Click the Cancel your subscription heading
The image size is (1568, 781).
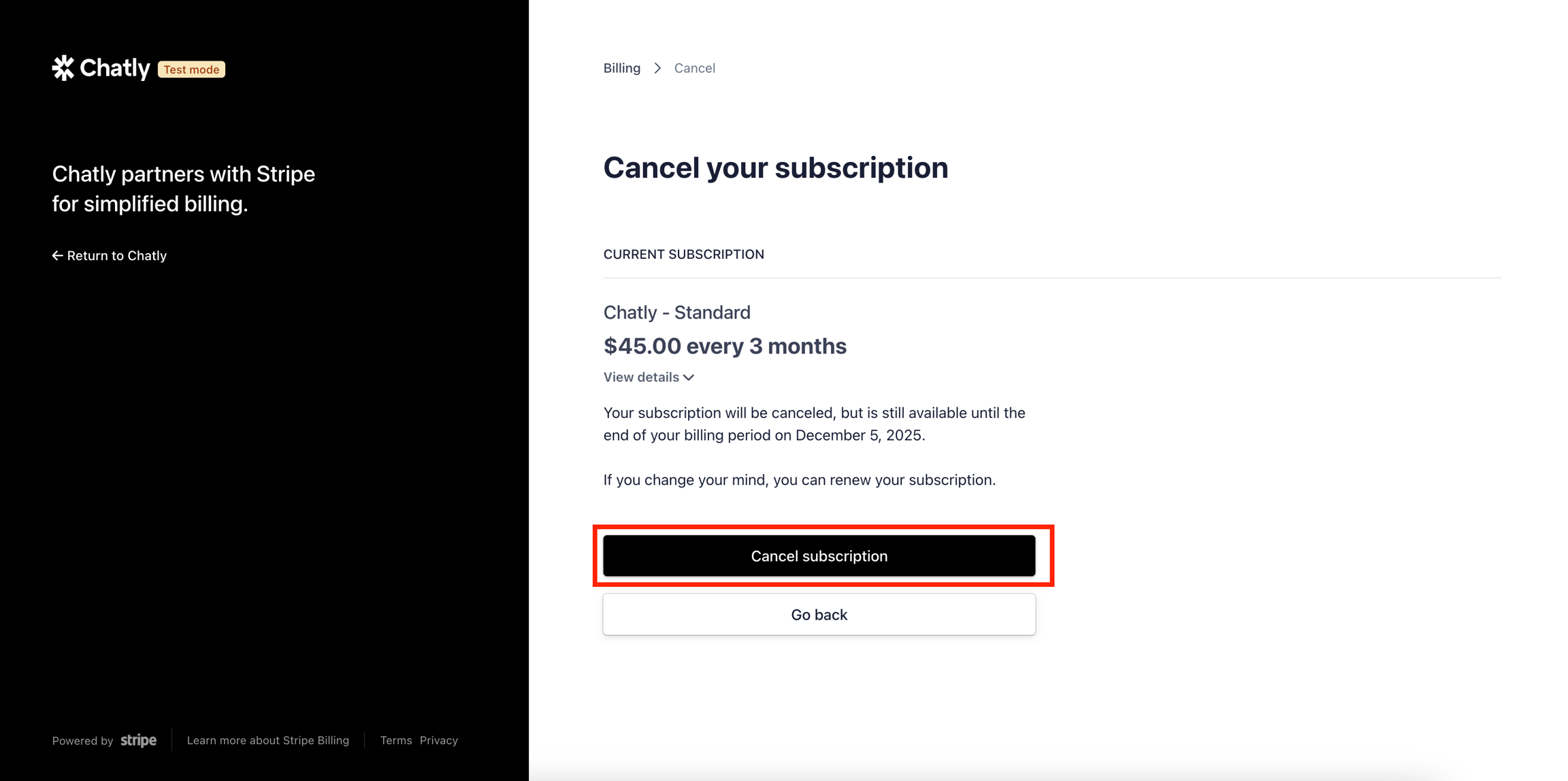775,168
